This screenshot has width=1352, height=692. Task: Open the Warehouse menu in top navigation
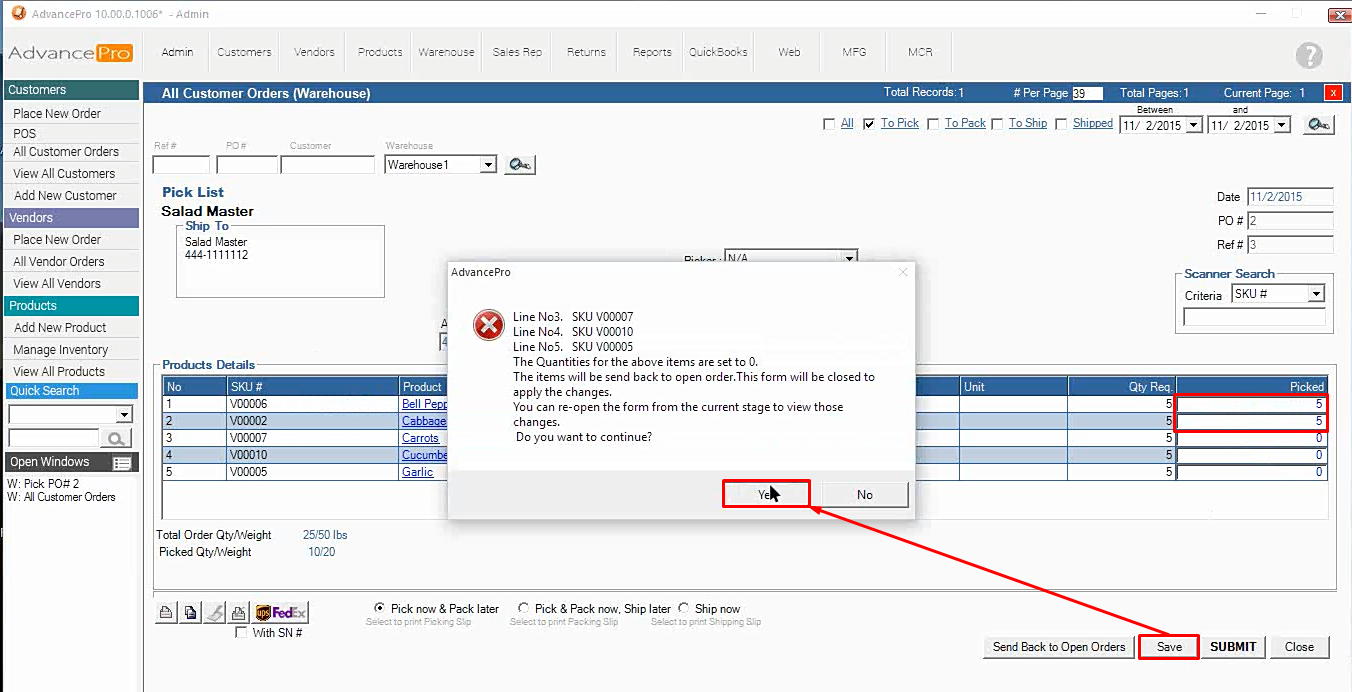446,52
